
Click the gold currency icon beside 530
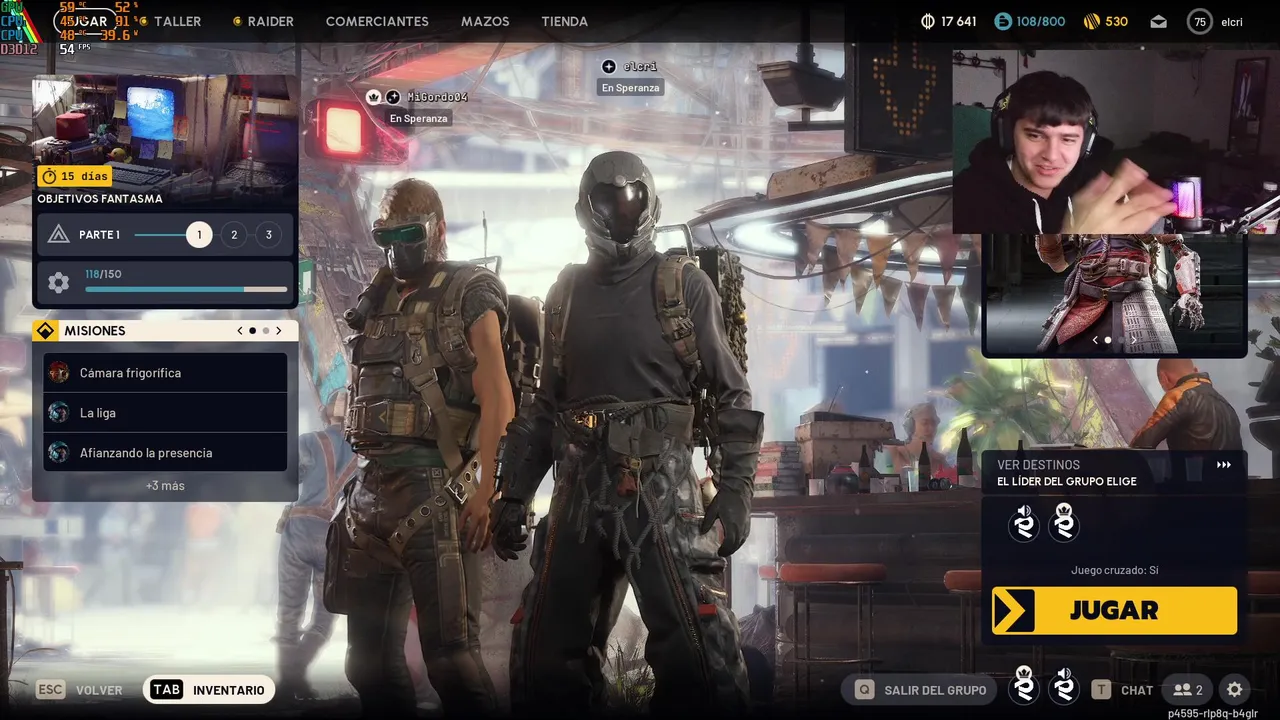(x=1091, y=21)
